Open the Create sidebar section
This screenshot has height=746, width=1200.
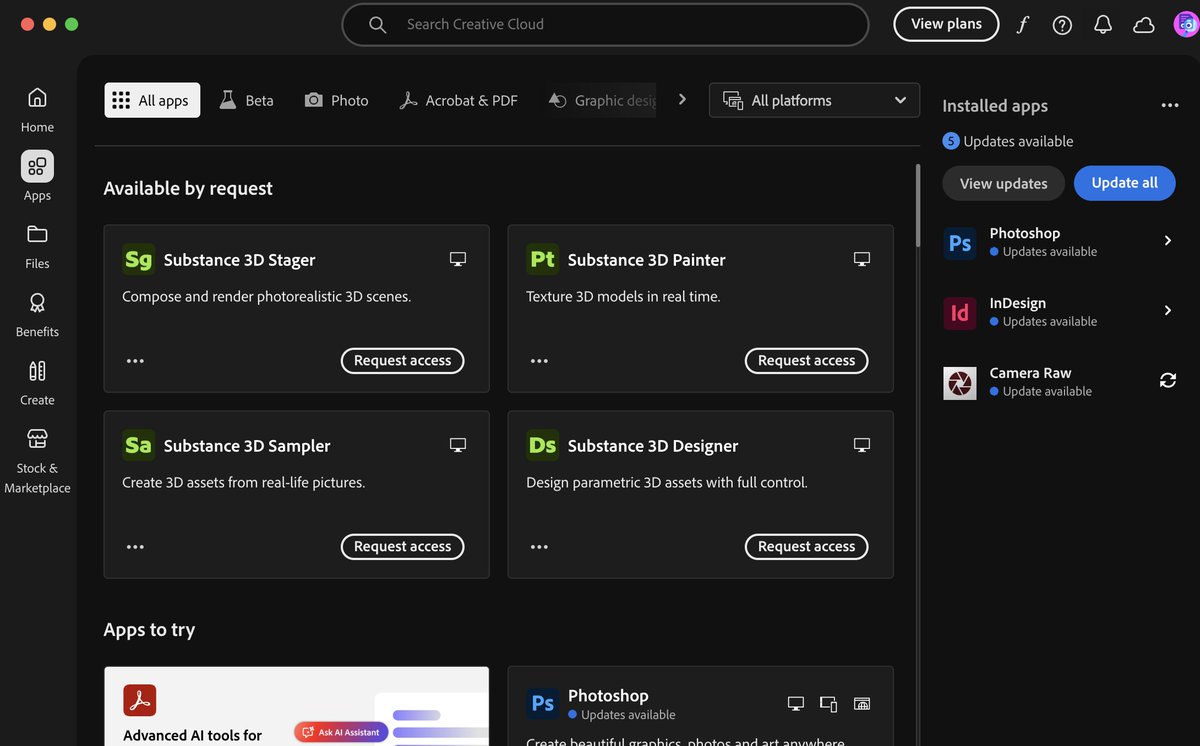pos(37,382)
